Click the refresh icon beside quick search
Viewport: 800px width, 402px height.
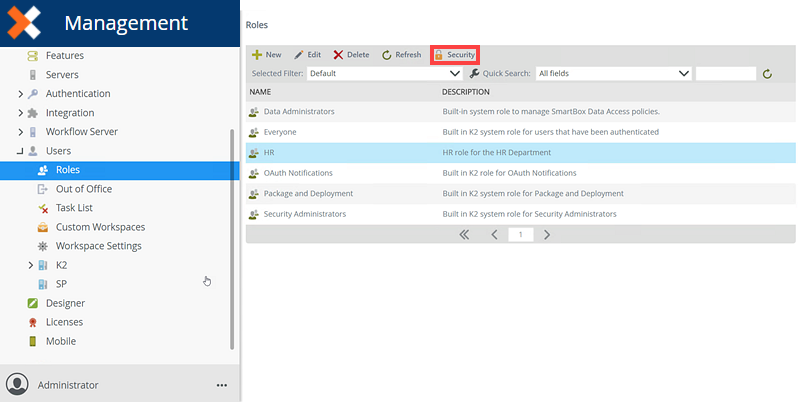(x=767, y=74)
